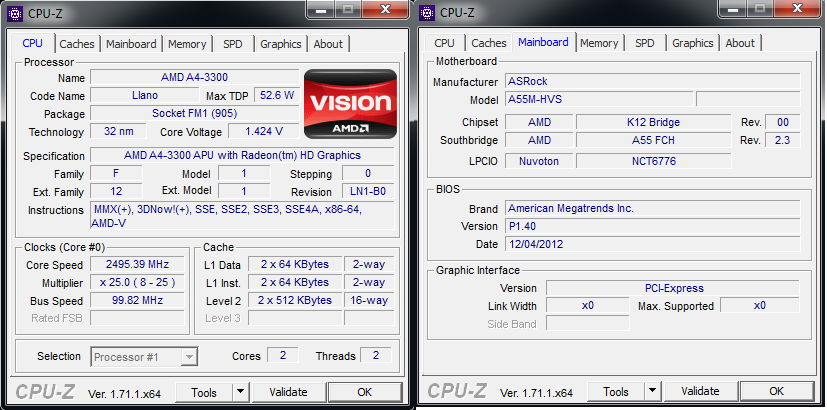Switch to Mainboard tab in left window
Screen dimensions: 827x410
click(x=131, y=44)
